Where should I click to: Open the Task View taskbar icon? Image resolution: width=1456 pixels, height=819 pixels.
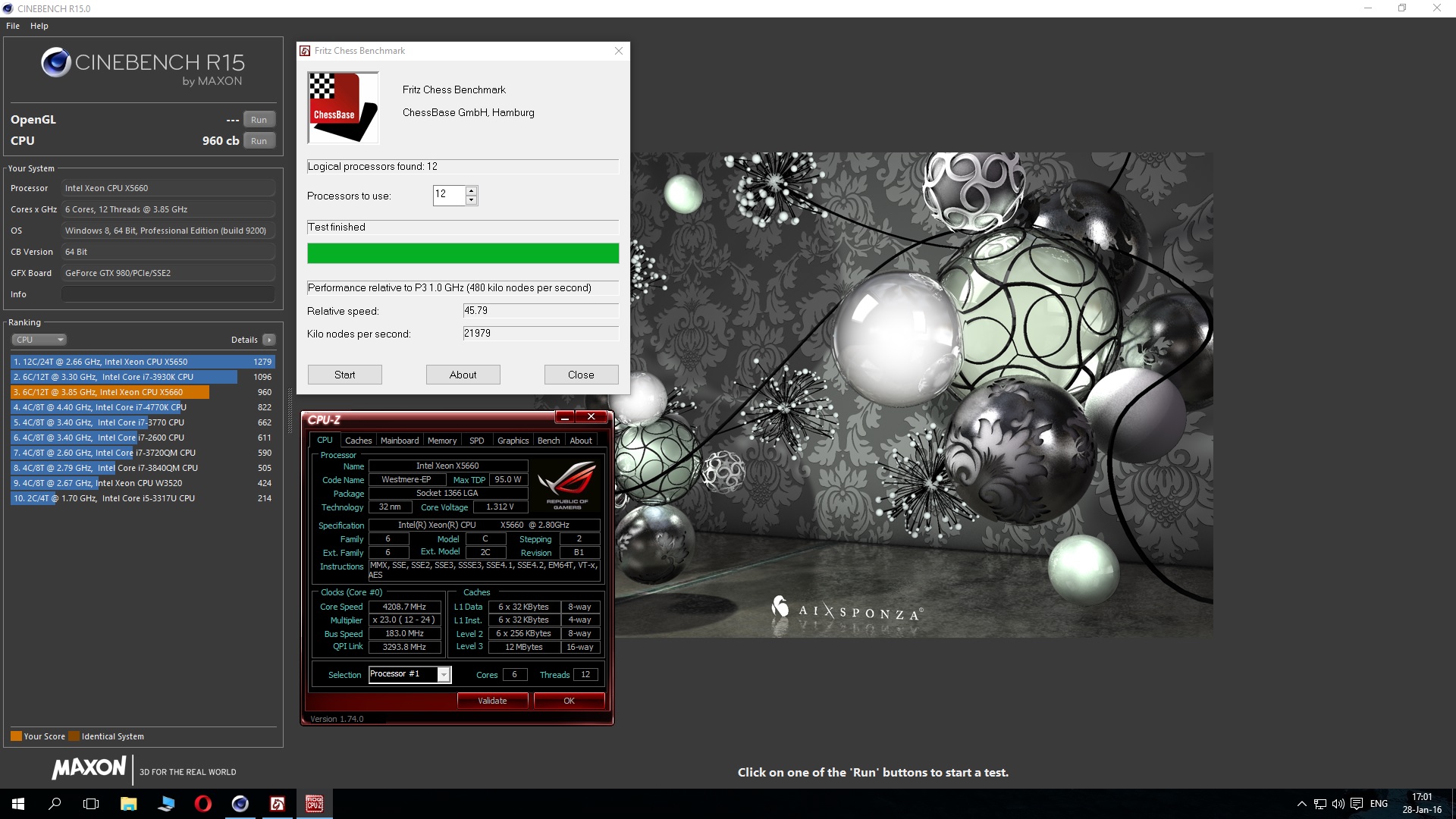coord(91,804)
